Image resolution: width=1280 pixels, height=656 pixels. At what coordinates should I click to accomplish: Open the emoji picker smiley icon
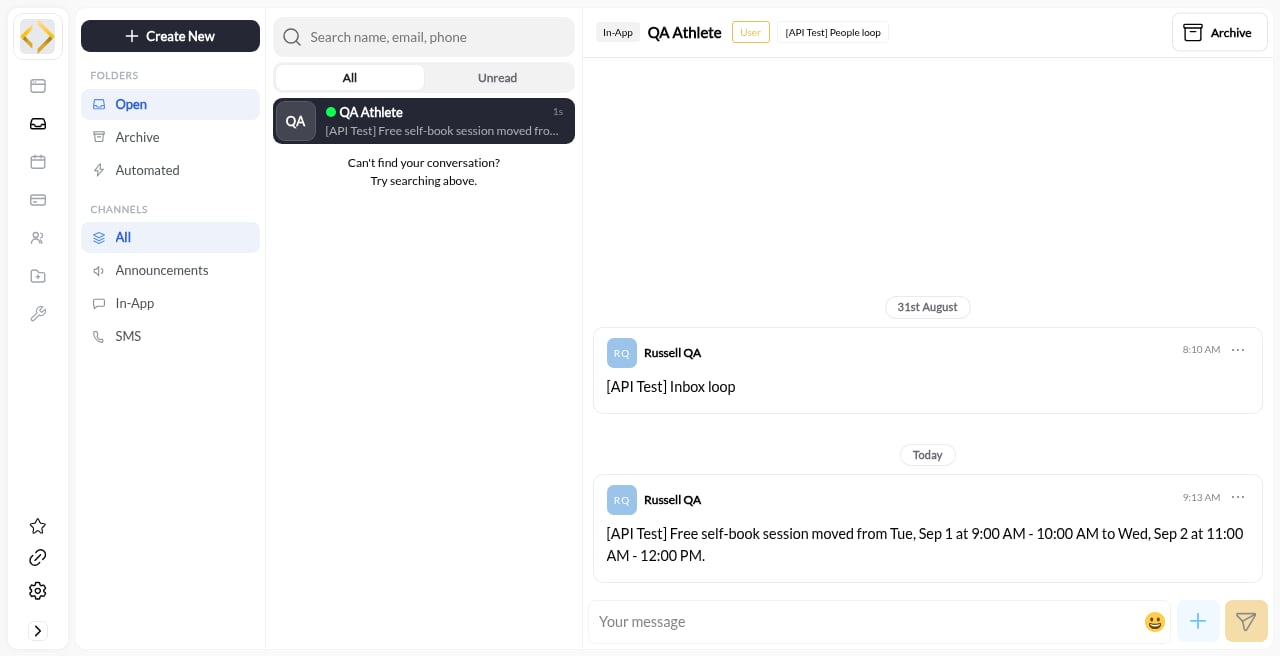1155,622
